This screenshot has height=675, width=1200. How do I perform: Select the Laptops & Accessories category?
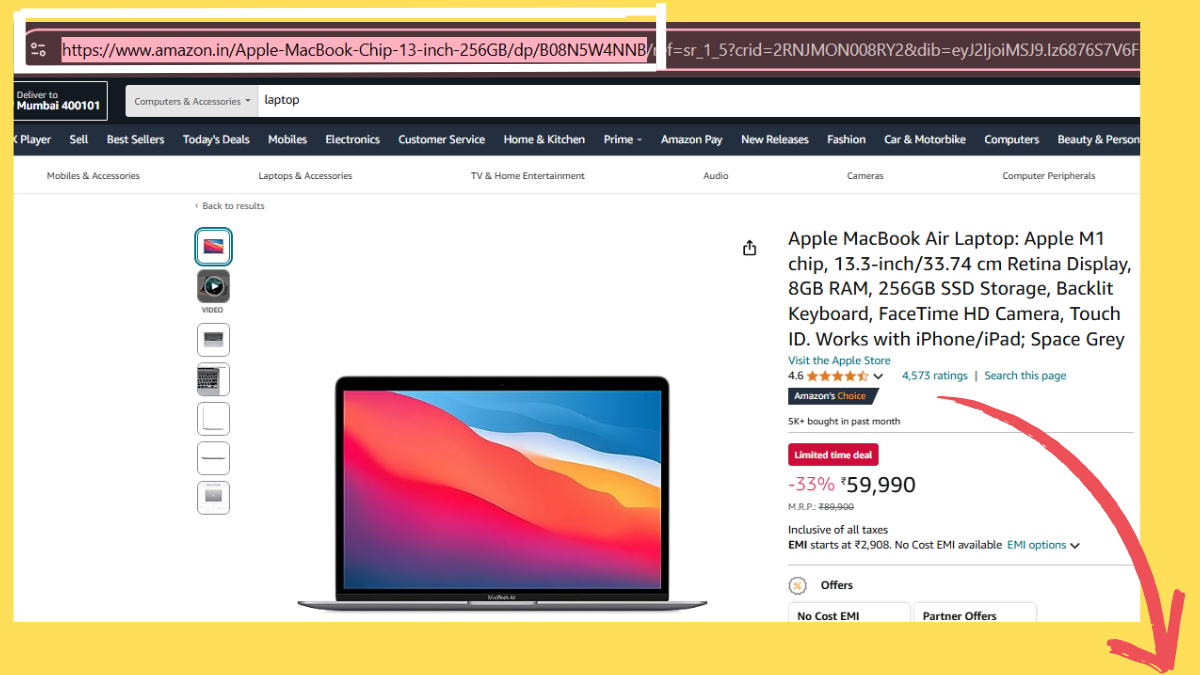tap(305, 175)
